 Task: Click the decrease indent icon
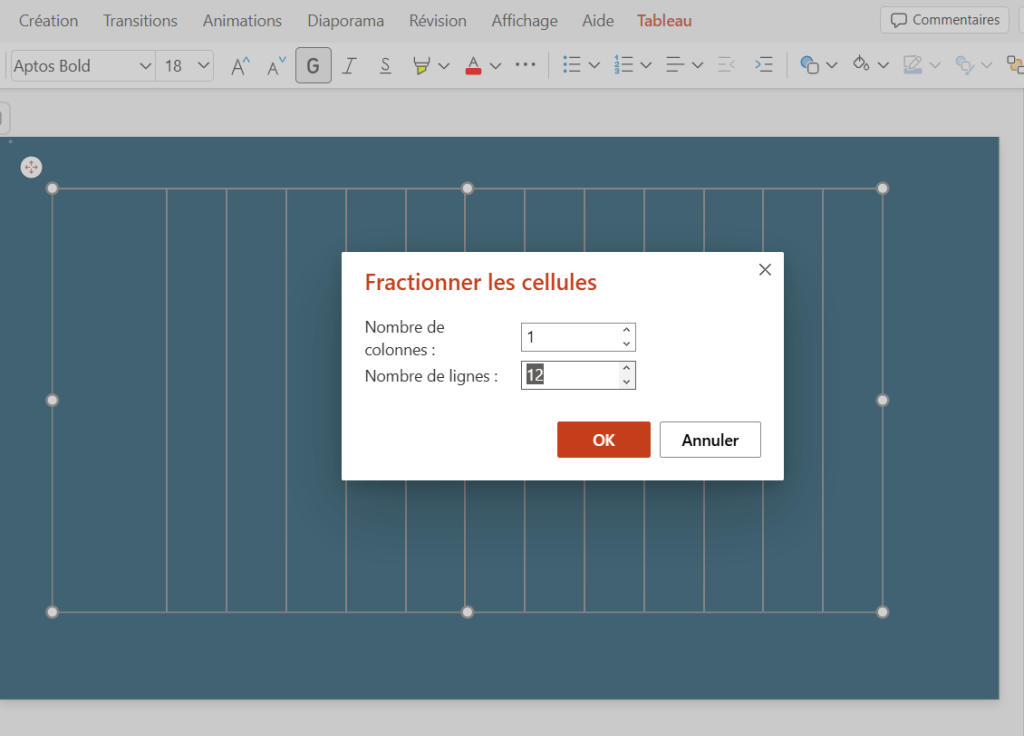(726, 65)
